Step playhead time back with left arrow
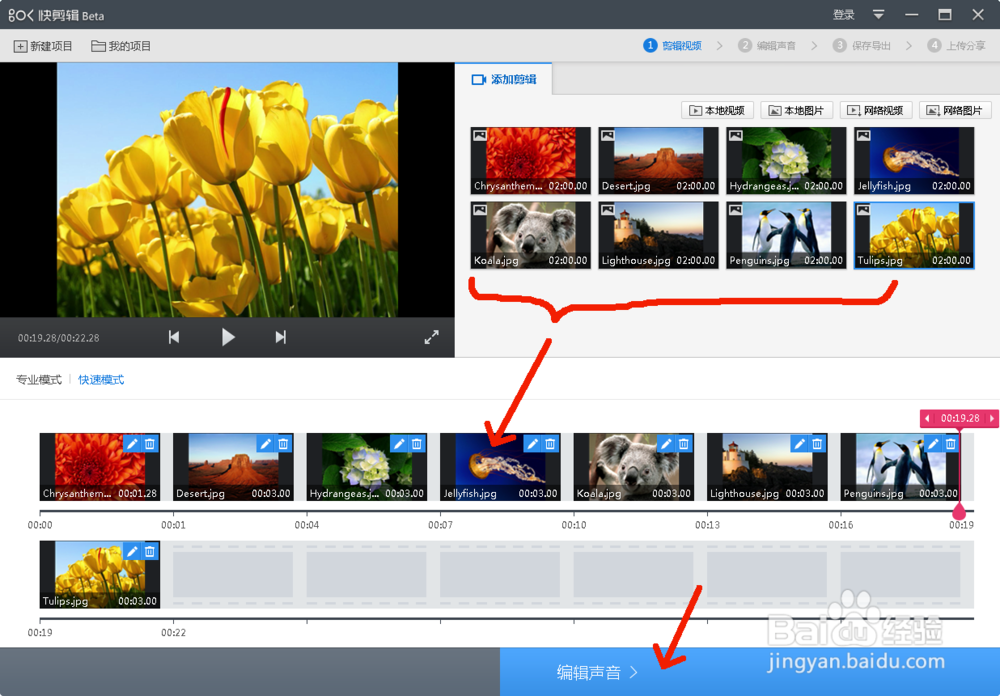 coord(927,418)
